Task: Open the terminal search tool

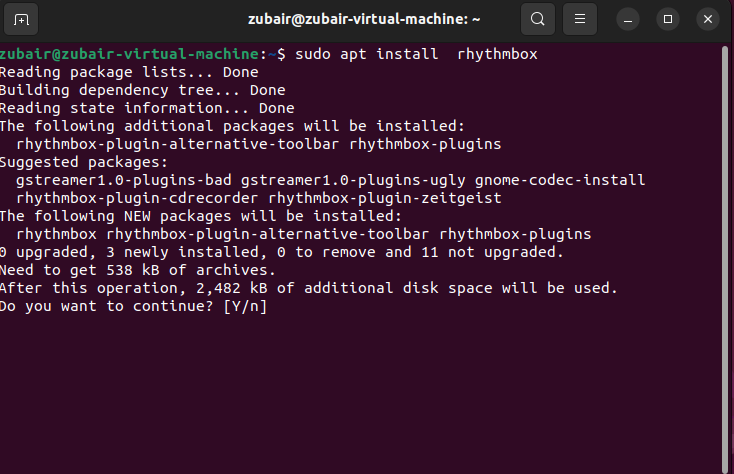Action: (x=538, y=19)
